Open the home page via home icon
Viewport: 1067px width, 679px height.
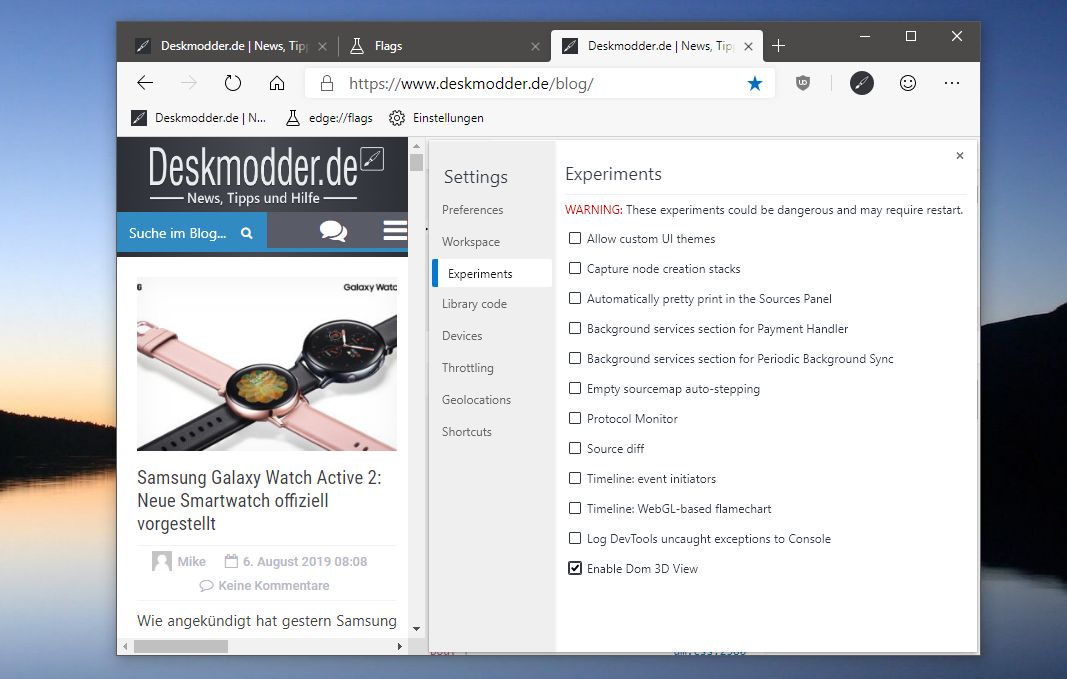[276, 83]
